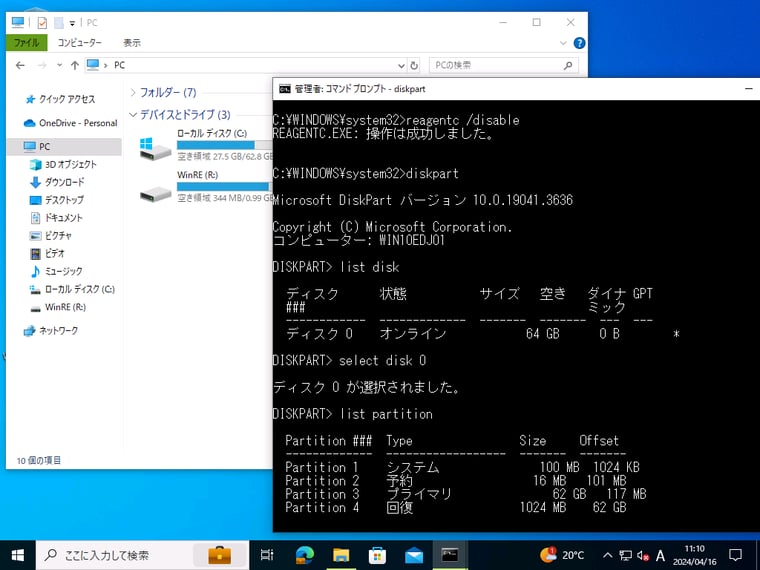
Task: Open the ファイル tab
Action: point(27,43)
